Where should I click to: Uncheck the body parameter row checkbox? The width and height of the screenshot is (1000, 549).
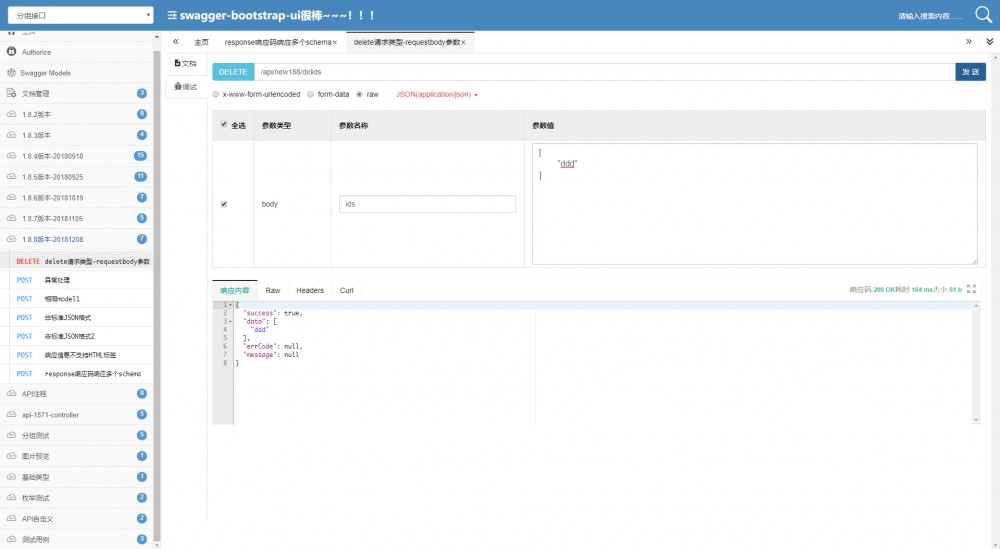[x=224, y=204]
